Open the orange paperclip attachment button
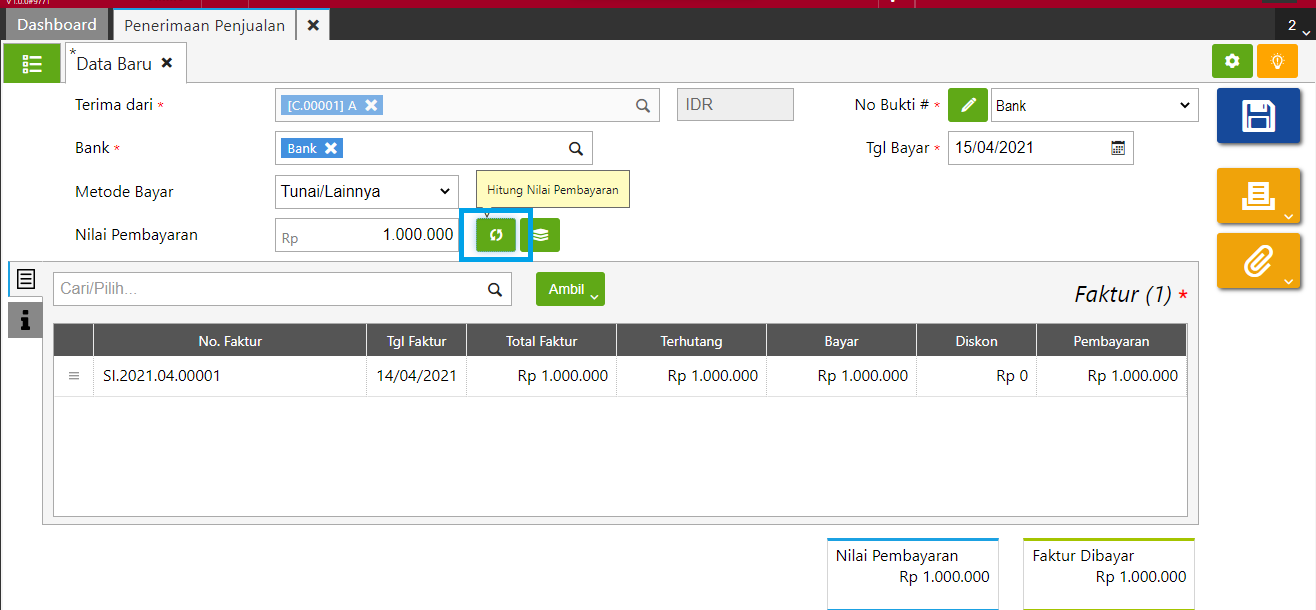 (x=1257, y=262)
